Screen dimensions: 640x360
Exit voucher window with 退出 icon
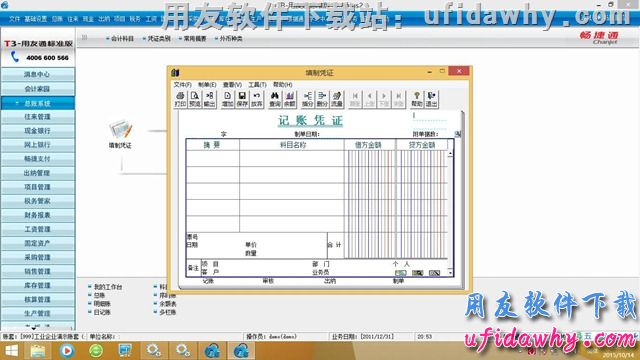tap(431, 99)
